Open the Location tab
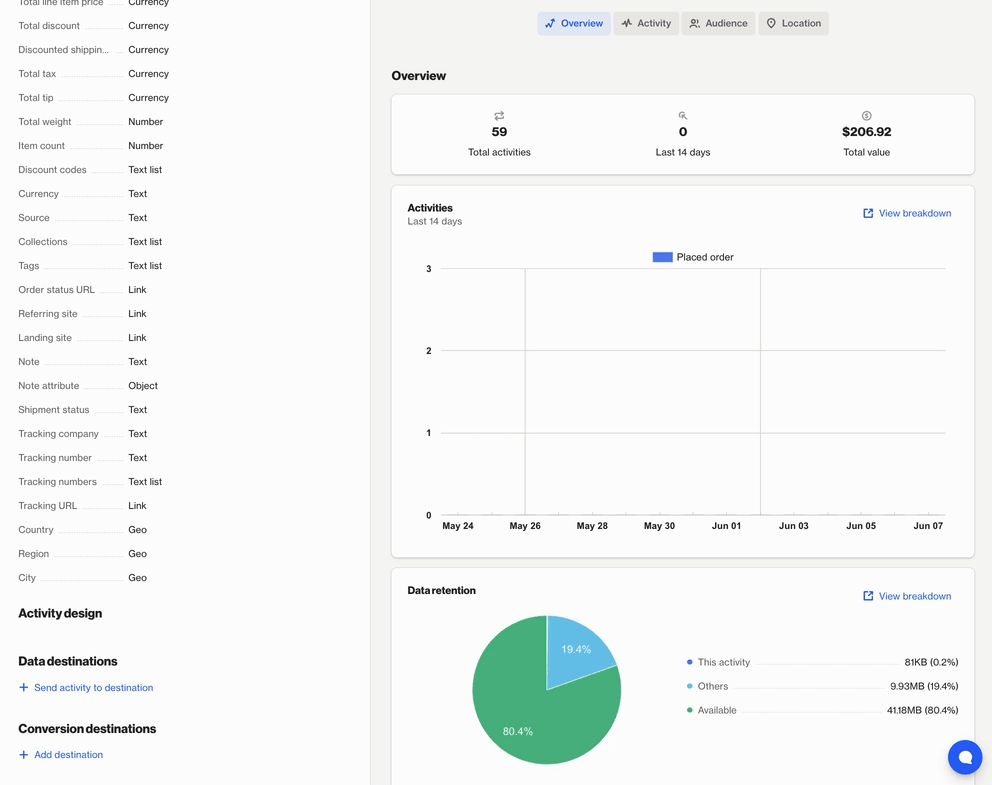The image size is (992, 785). click(x=793, y=23)
